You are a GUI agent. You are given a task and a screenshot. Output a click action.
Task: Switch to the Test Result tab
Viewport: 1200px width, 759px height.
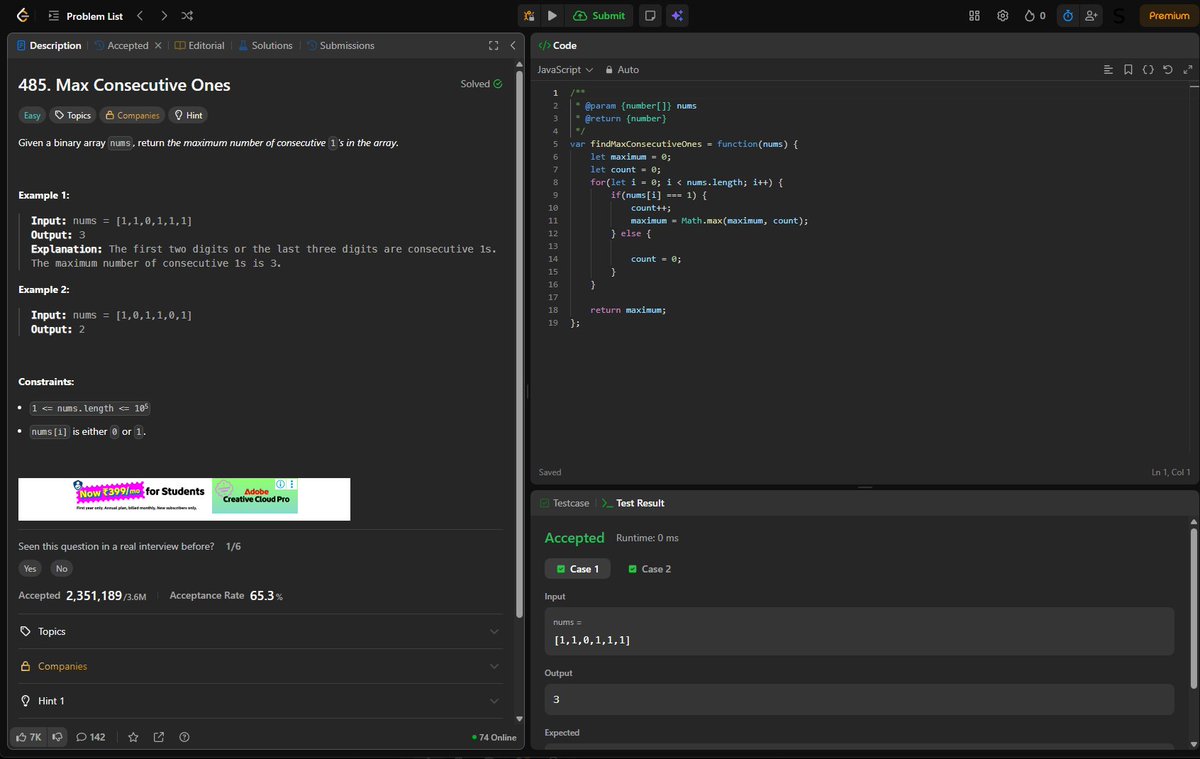point(633,503)
